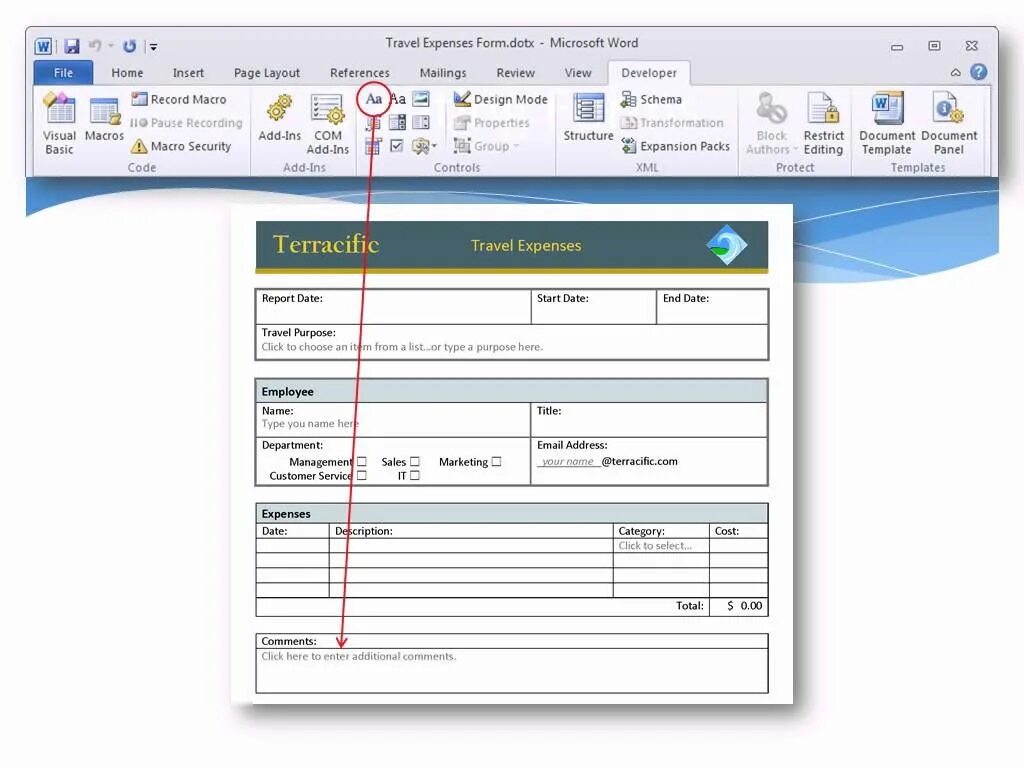Insert a Plain Text content control
Screen dimensions: 1024x768
click(x=398, y=99)
